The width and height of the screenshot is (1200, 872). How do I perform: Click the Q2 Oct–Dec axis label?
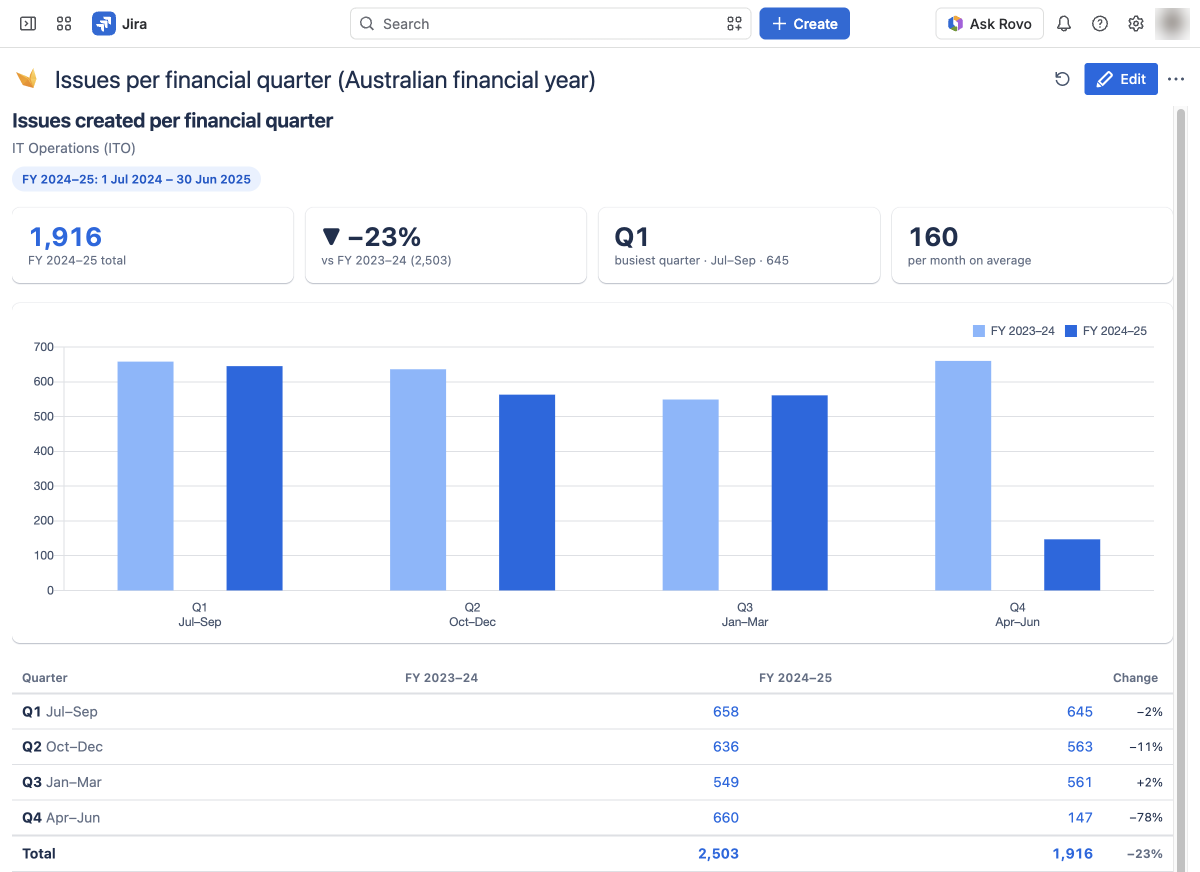pos(472,615)
